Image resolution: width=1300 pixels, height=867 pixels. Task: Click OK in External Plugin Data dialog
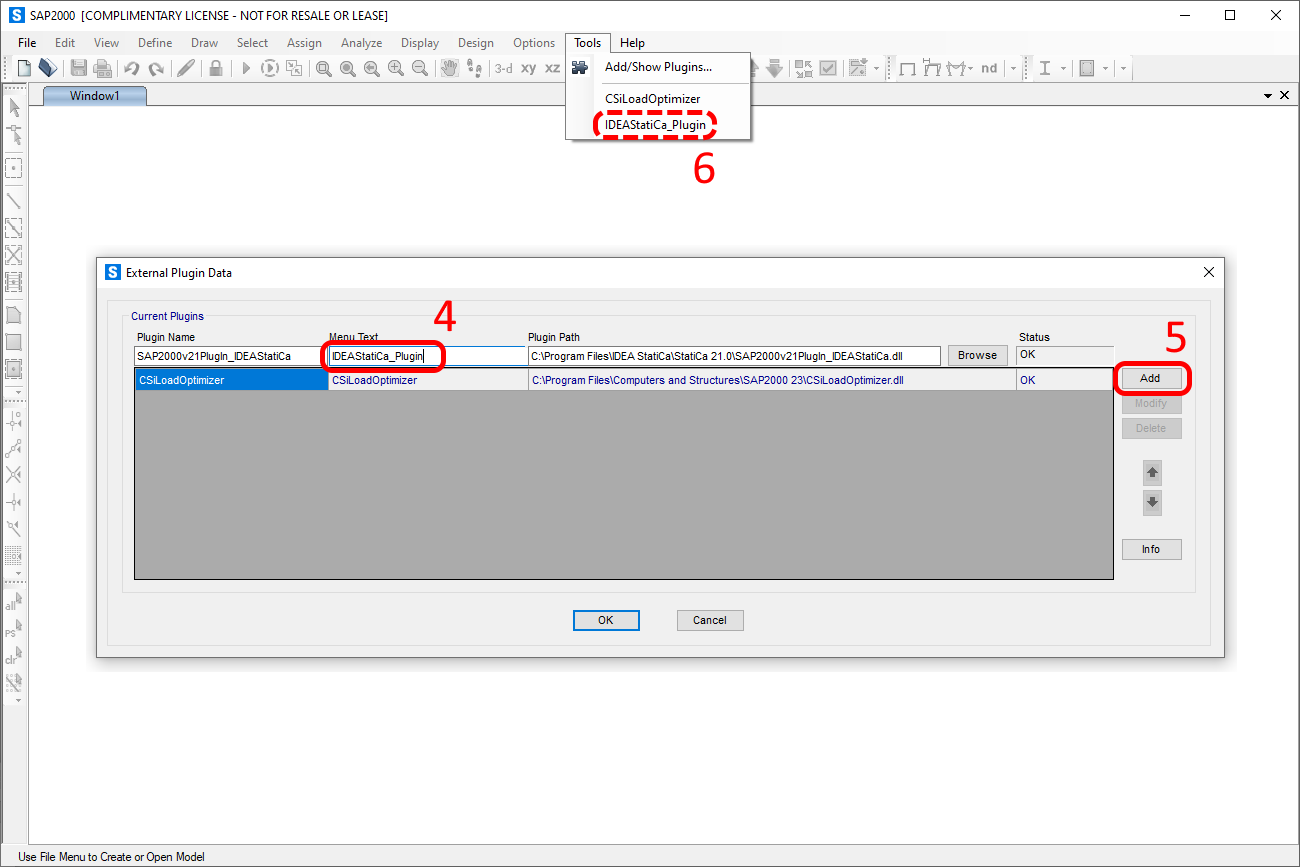[x=606, y=620]
